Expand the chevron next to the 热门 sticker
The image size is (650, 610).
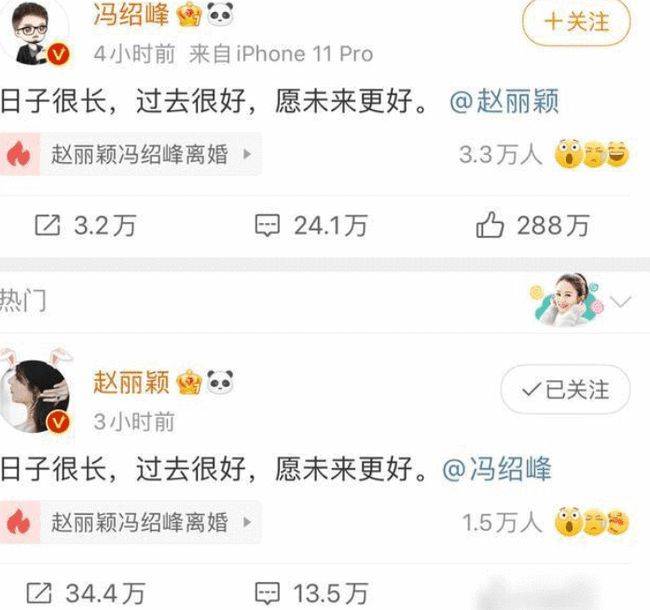pyautogui.click(x=621, y=301)
